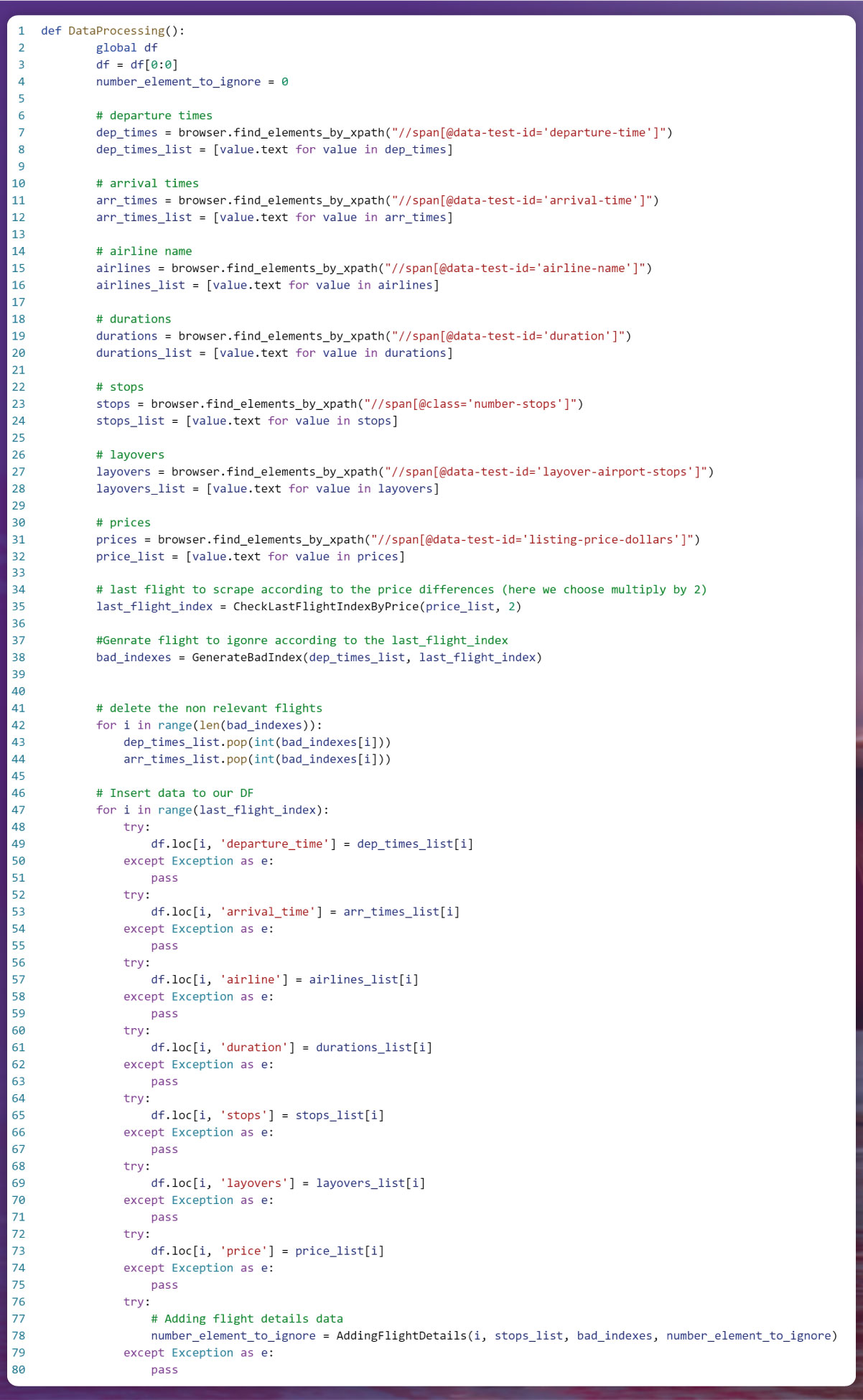
Task: Select the text "global df" on line 2
Action: click(127, 48)
